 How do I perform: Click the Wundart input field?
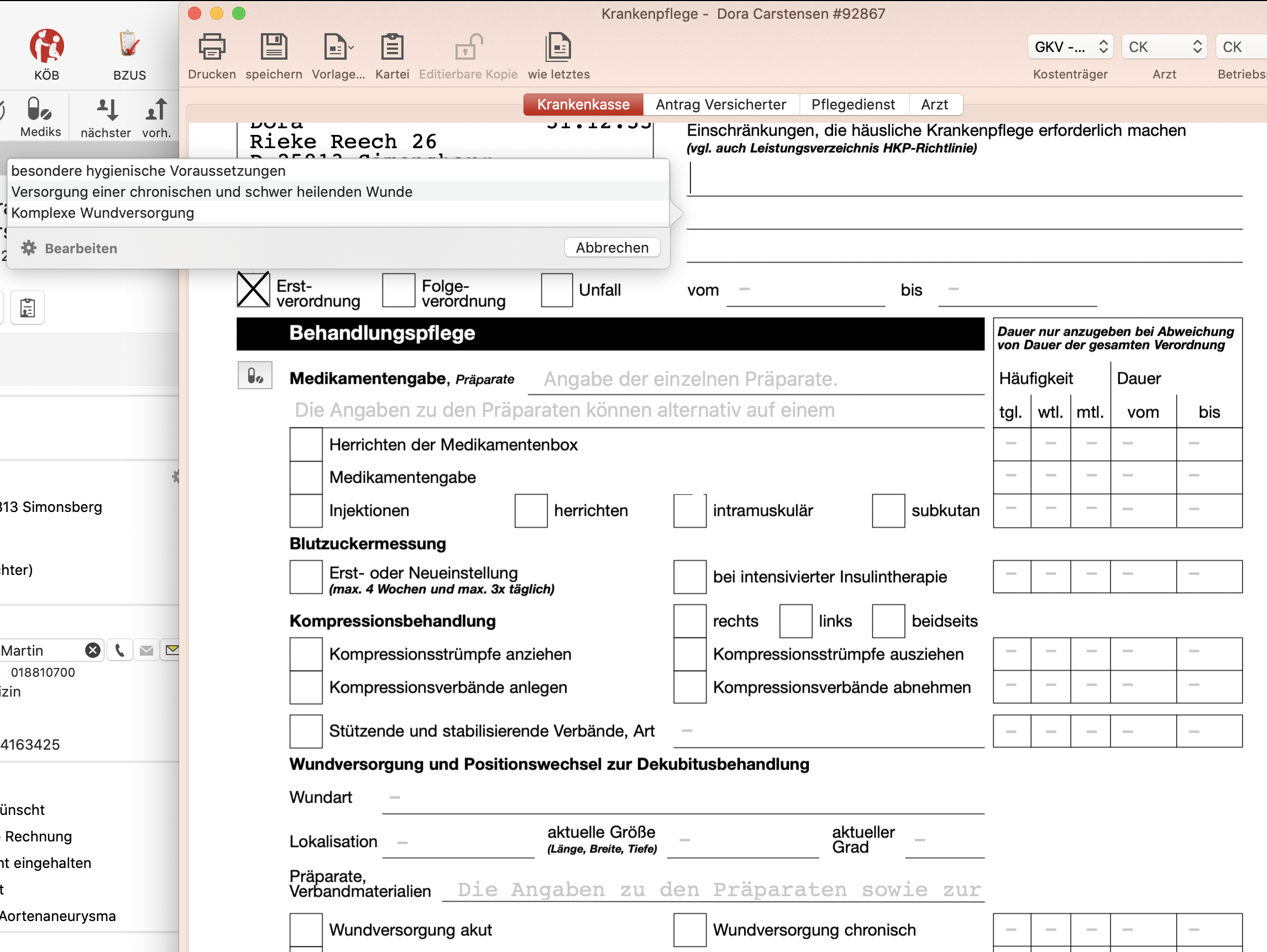pyautogui.click(x=683, y=797)
